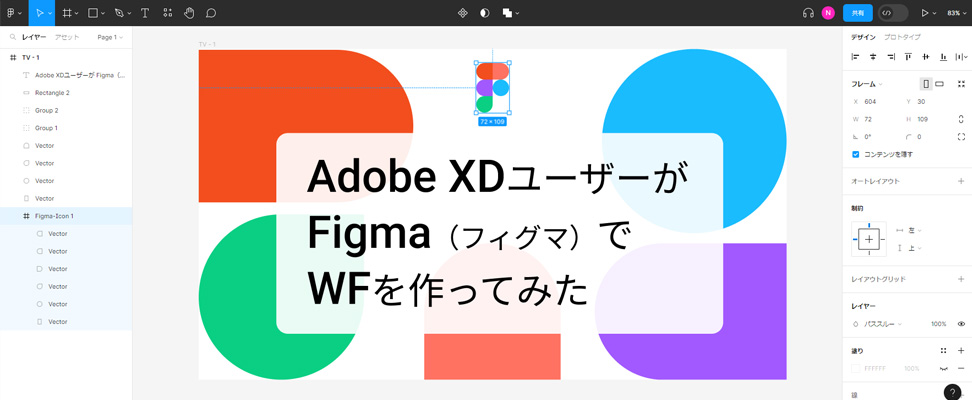Click the fill styles four-dot icon
This screenshot has height=400, width=972.
pos(943,350)
